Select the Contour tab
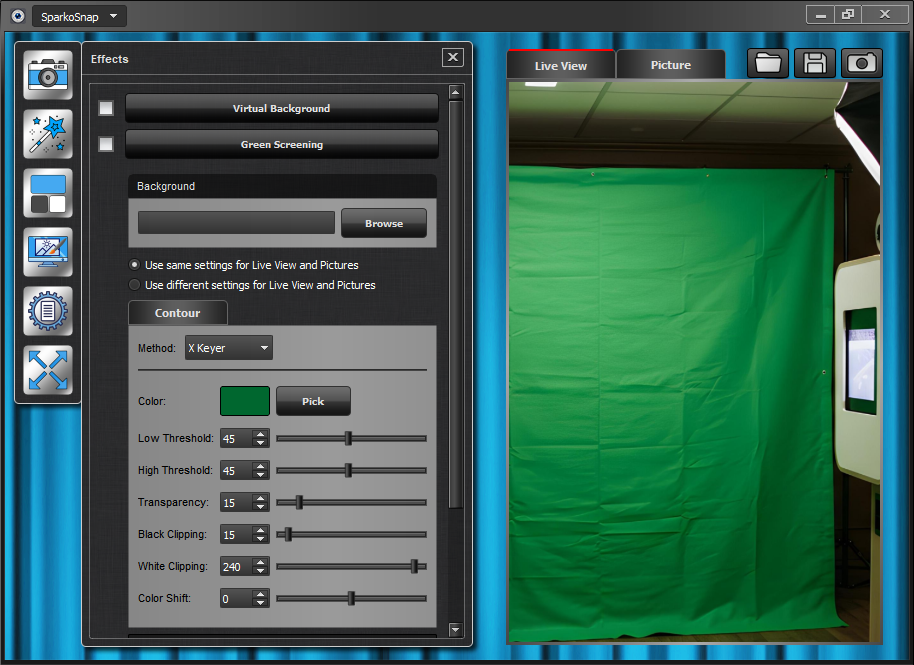Viewport: 914px width, 665px height. click(177, 313)
